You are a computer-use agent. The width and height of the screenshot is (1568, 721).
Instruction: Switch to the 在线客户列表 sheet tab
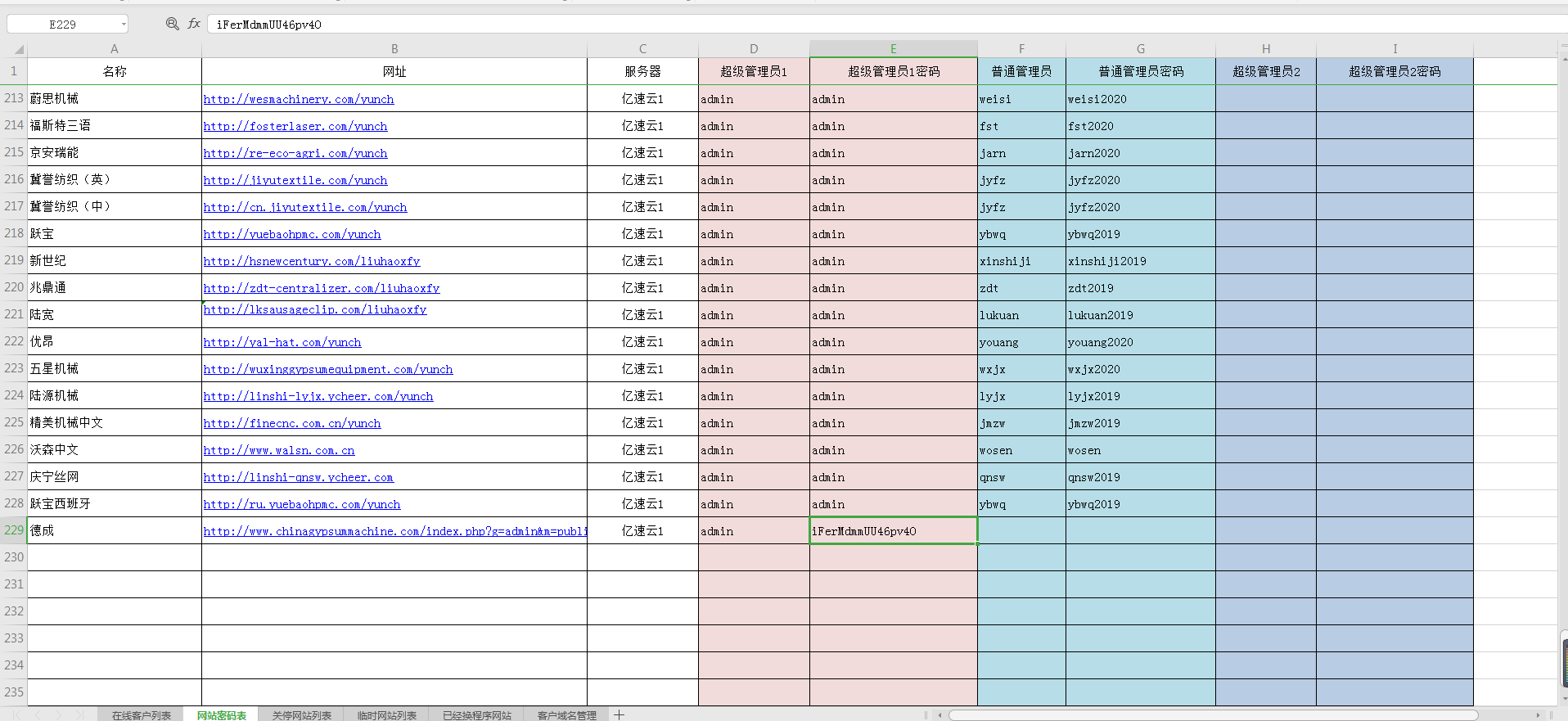[141, 714]
